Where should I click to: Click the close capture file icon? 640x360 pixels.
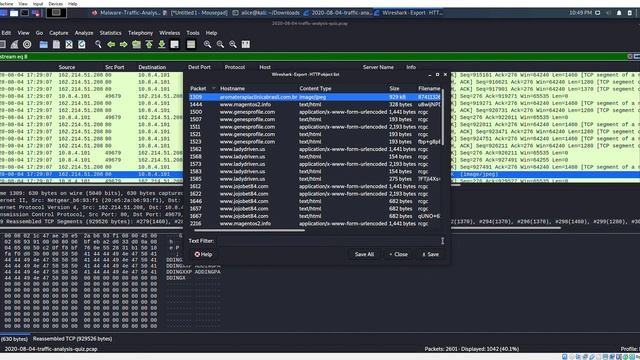pos(69,44)
